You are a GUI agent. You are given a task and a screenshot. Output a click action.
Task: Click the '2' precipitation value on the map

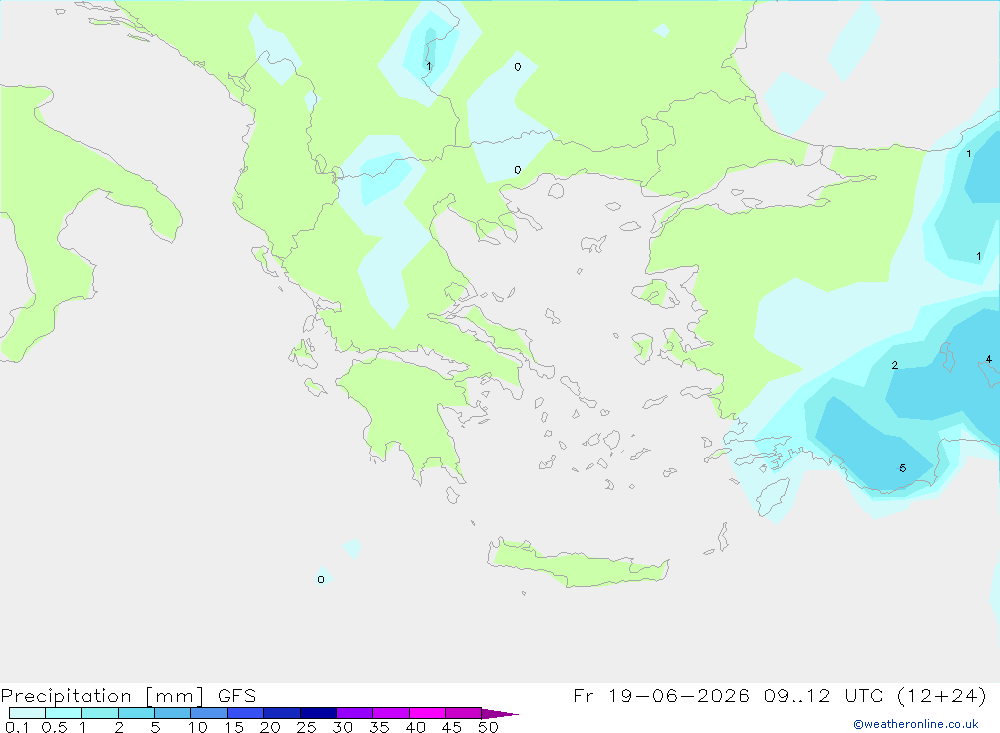pos(895,365)
